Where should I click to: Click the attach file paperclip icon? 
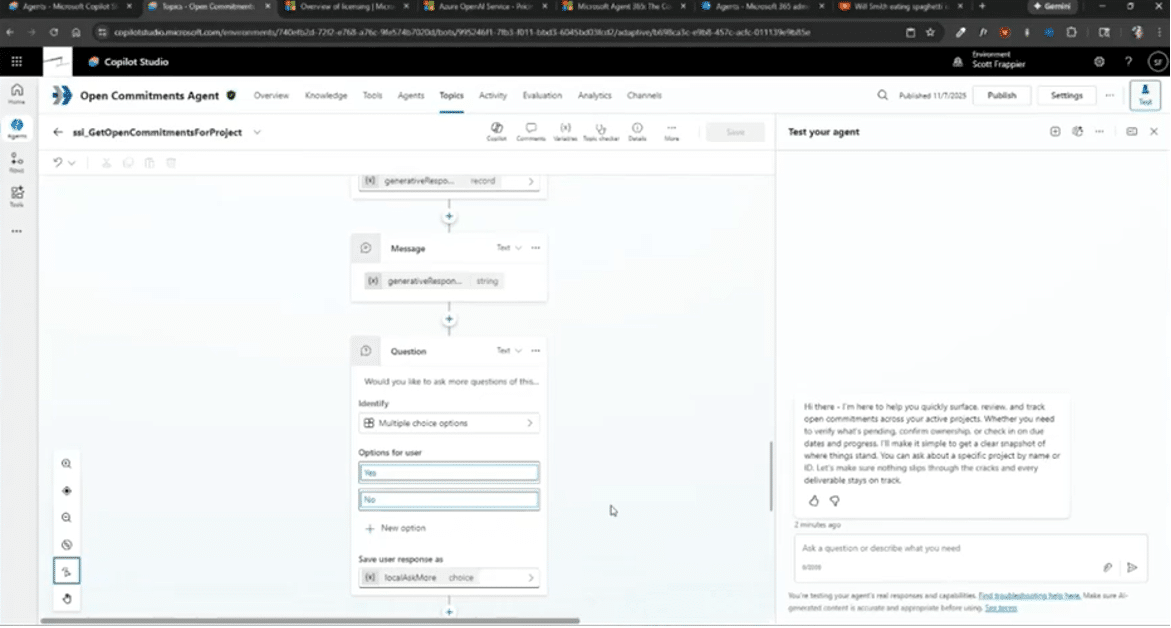(x=1108, y=567)
